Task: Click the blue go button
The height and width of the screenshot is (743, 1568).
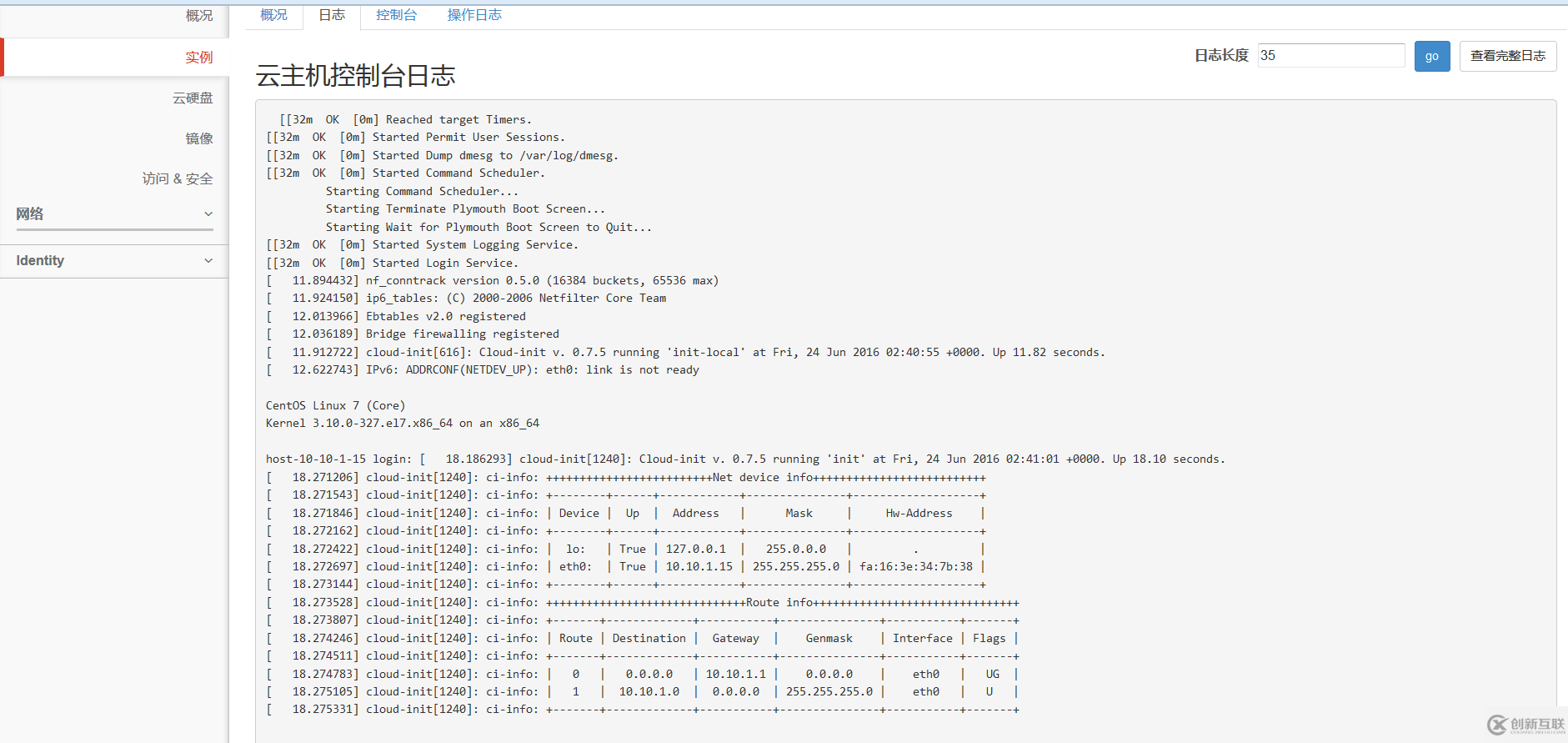Action: coord(1432,56)
